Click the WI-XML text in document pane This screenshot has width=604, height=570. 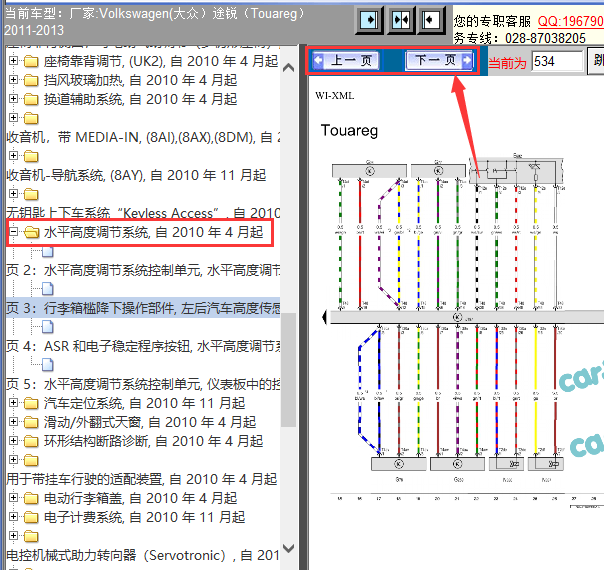click(x=334, y=96)
